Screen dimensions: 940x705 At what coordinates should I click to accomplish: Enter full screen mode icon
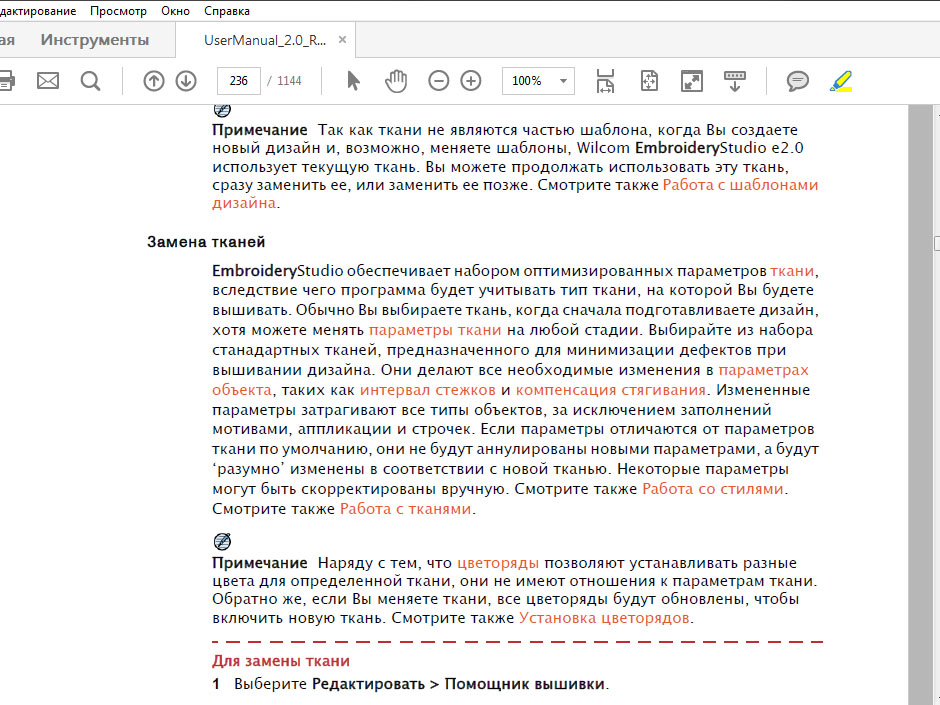tap(691, 81)
